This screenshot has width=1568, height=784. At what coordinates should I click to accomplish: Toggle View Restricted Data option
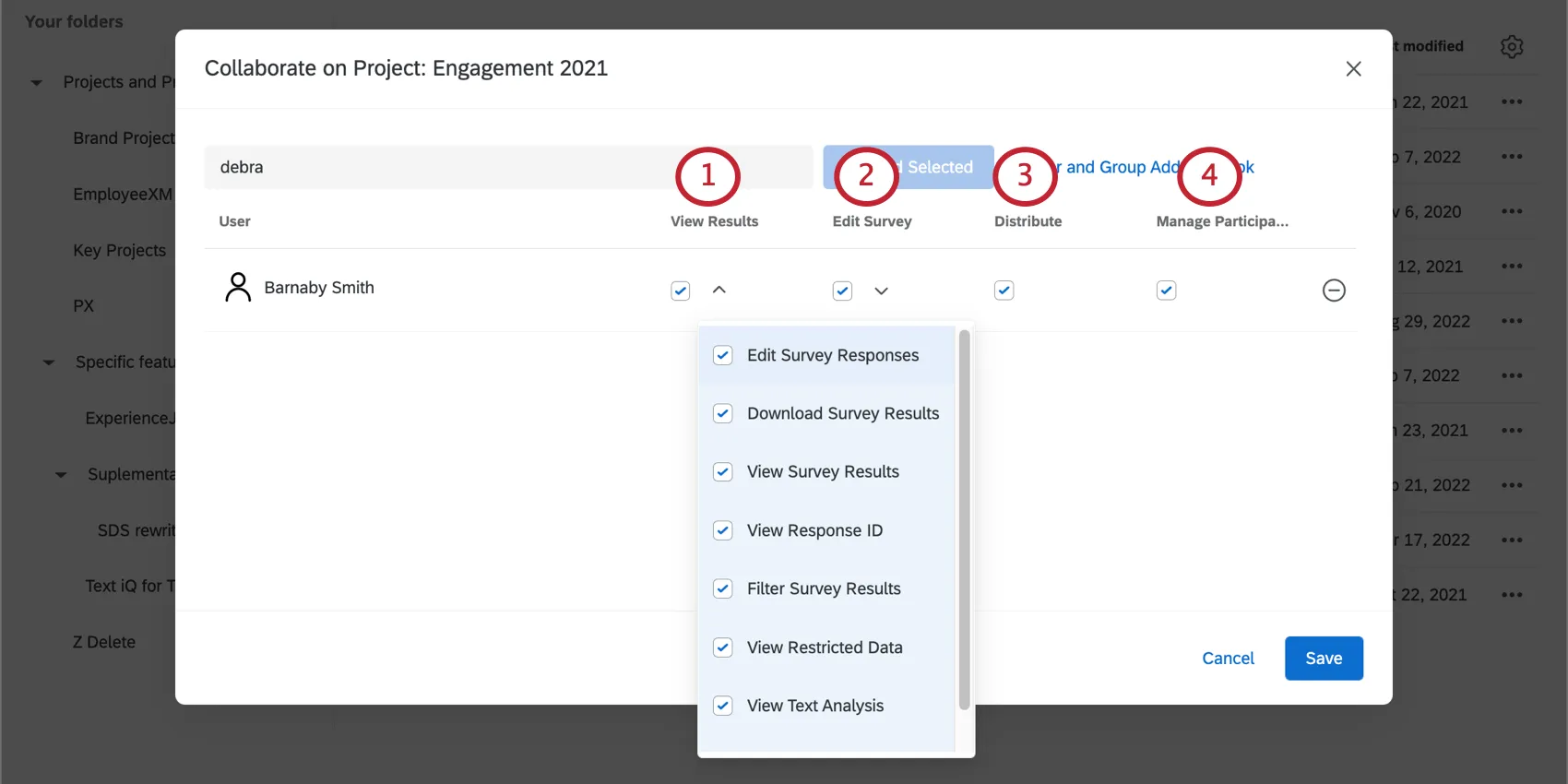click(x=723, y=647)
